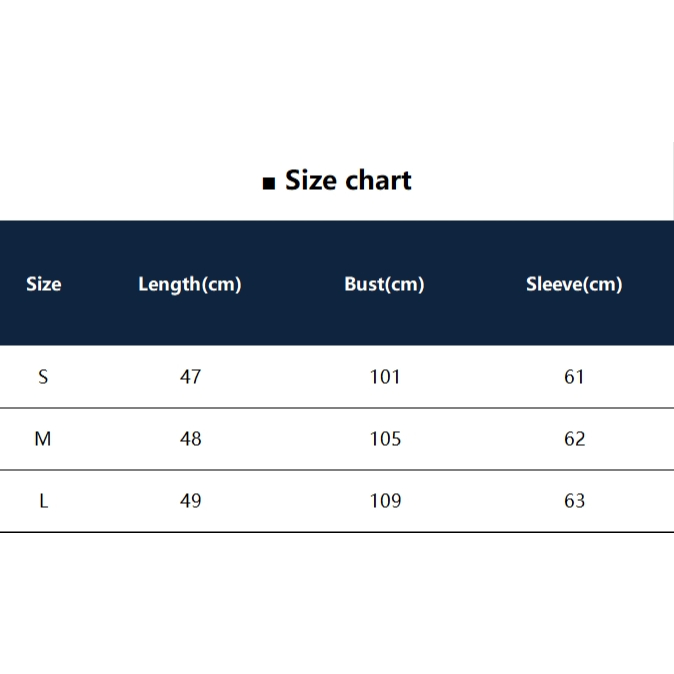Select the "Bust(cm)" column header
This screenshot has height=674, width=674.
384,284
